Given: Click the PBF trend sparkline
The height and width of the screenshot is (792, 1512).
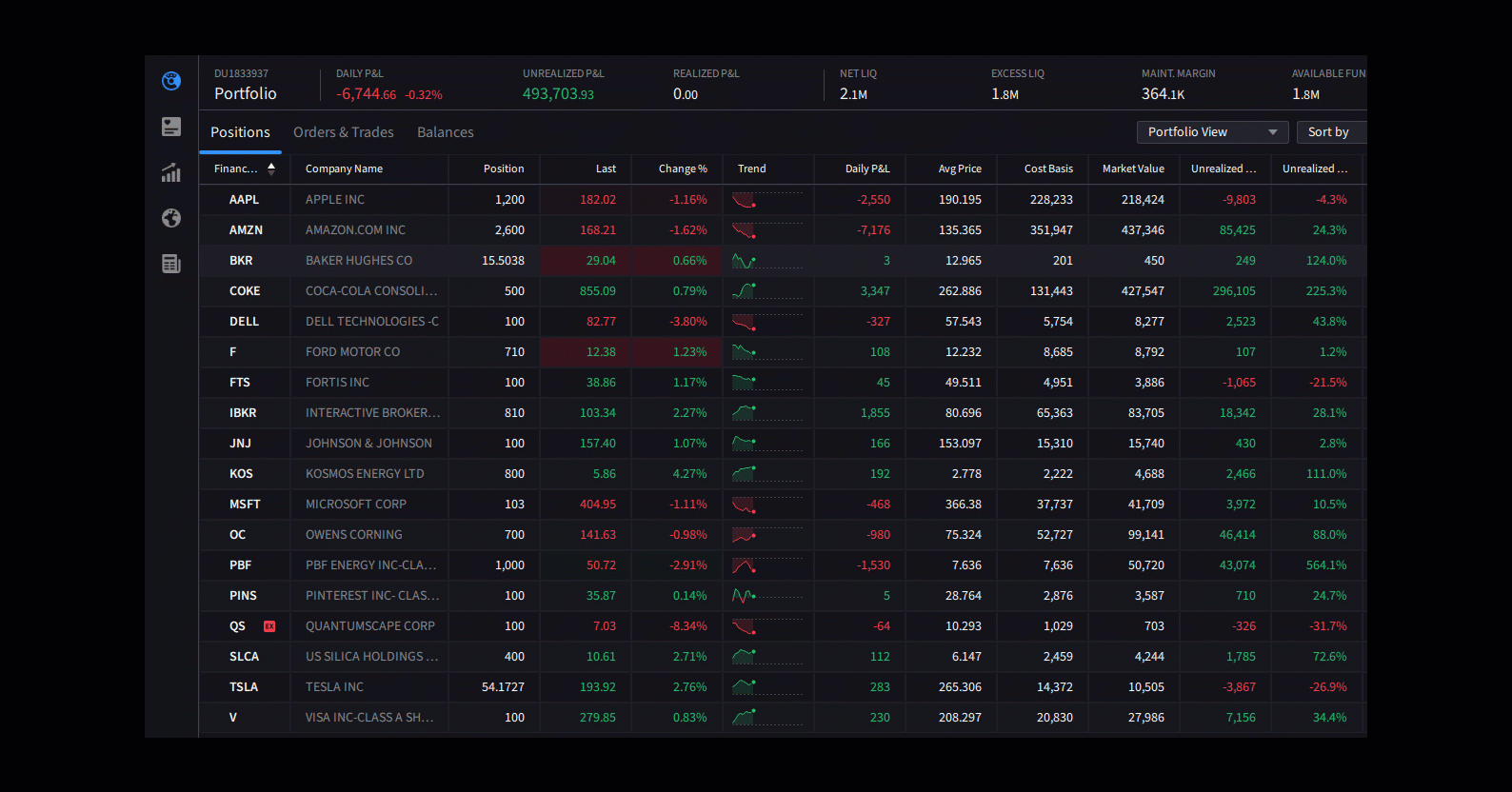Looking at the screenshot, I should click(x=767, y=565).
